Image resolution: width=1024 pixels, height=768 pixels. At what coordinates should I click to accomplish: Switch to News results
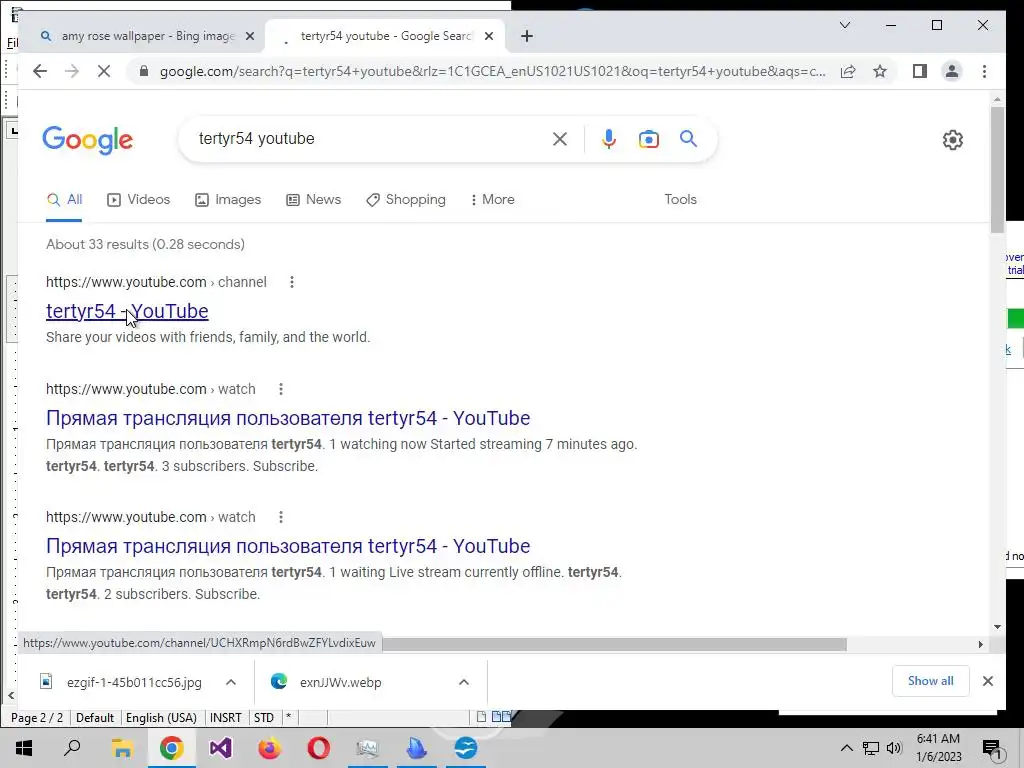313,199
